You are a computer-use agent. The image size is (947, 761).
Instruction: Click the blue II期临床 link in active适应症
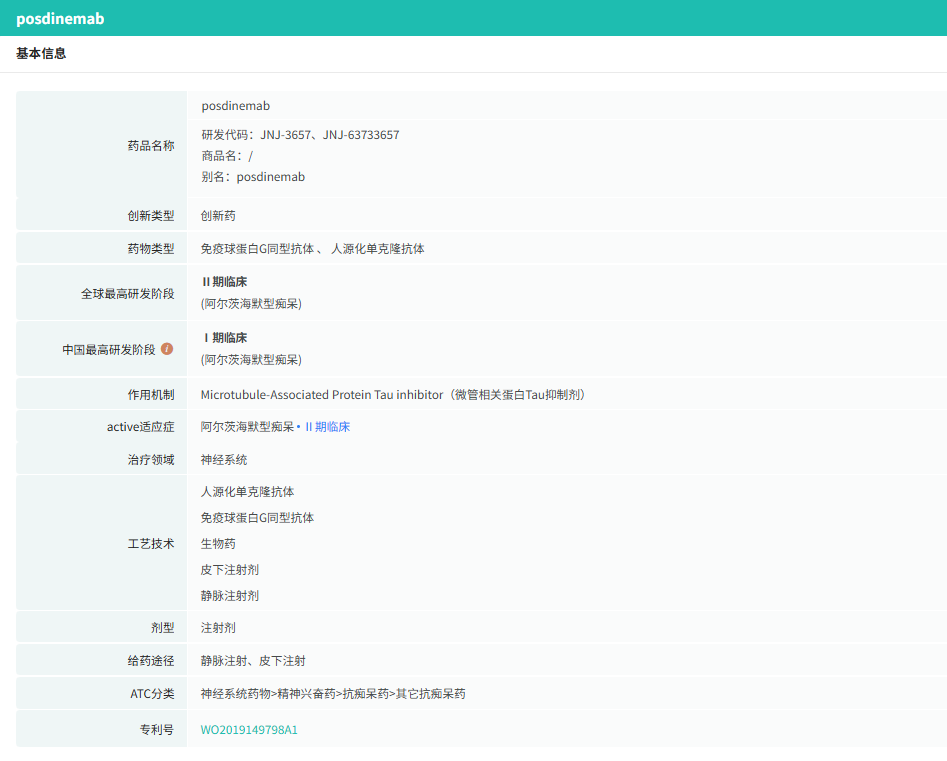[x=327, y=427]
